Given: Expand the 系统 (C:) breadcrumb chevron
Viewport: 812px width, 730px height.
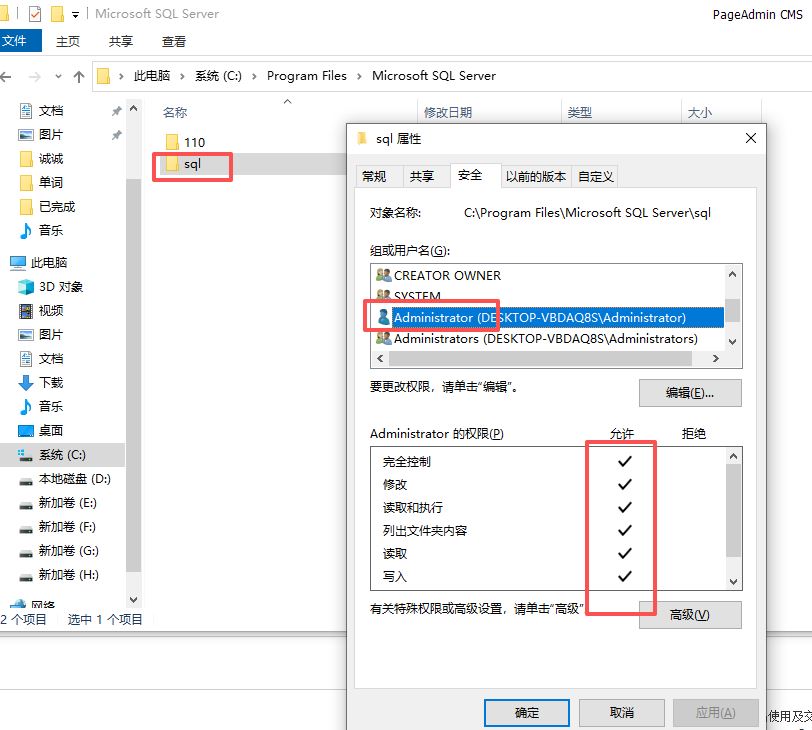Looking at the screenshot, I should click(255, 76).
